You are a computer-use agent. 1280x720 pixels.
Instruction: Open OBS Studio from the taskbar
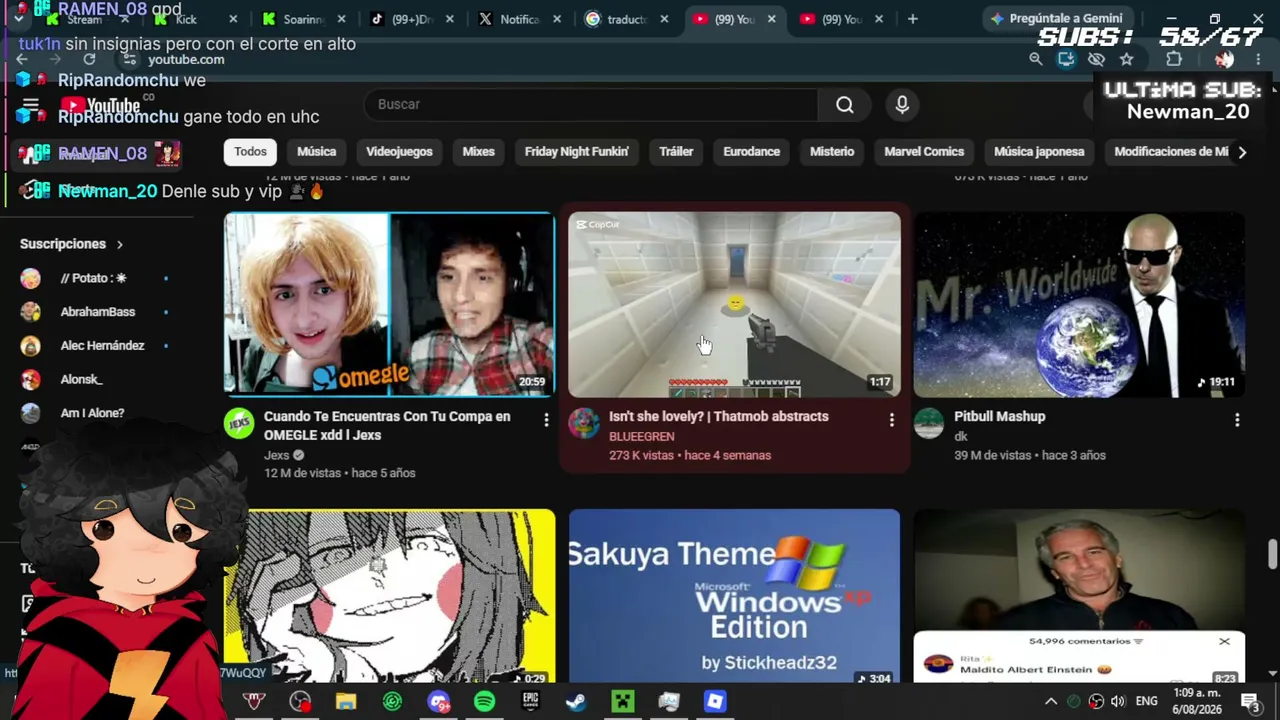pyautogui.click(x=300, y=702)
